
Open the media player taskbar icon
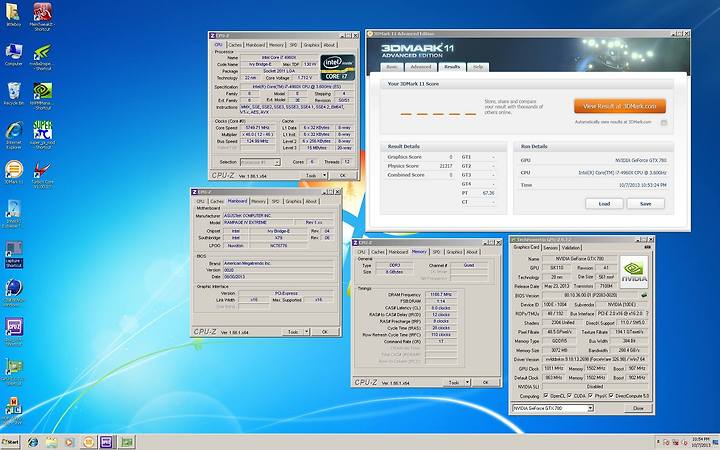click(69, 442)
